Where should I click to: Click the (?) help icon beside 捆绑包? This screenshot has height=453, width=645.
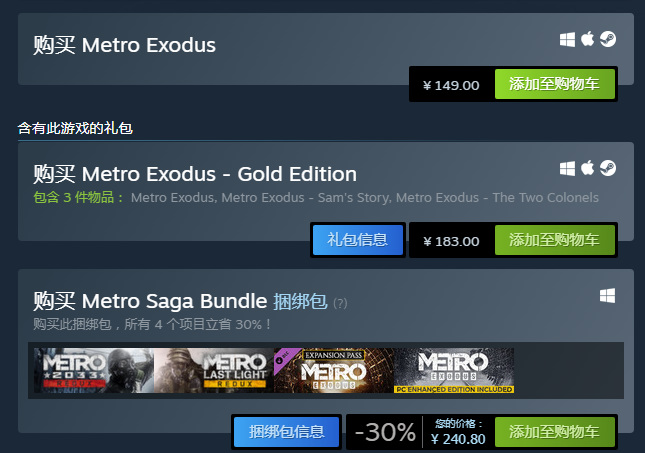coord(340,302)
